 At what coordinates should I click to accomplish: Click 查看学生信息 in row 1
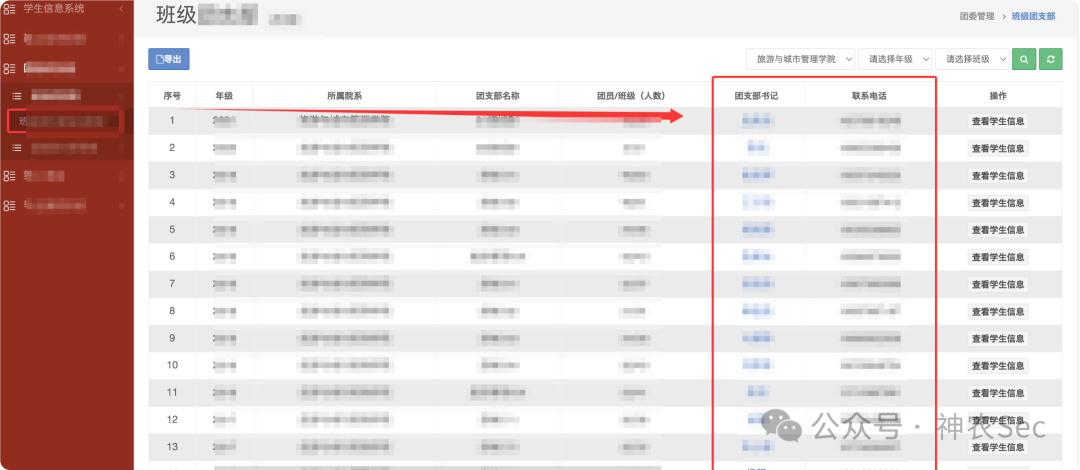pyautogui.click(x=998, y=121)
